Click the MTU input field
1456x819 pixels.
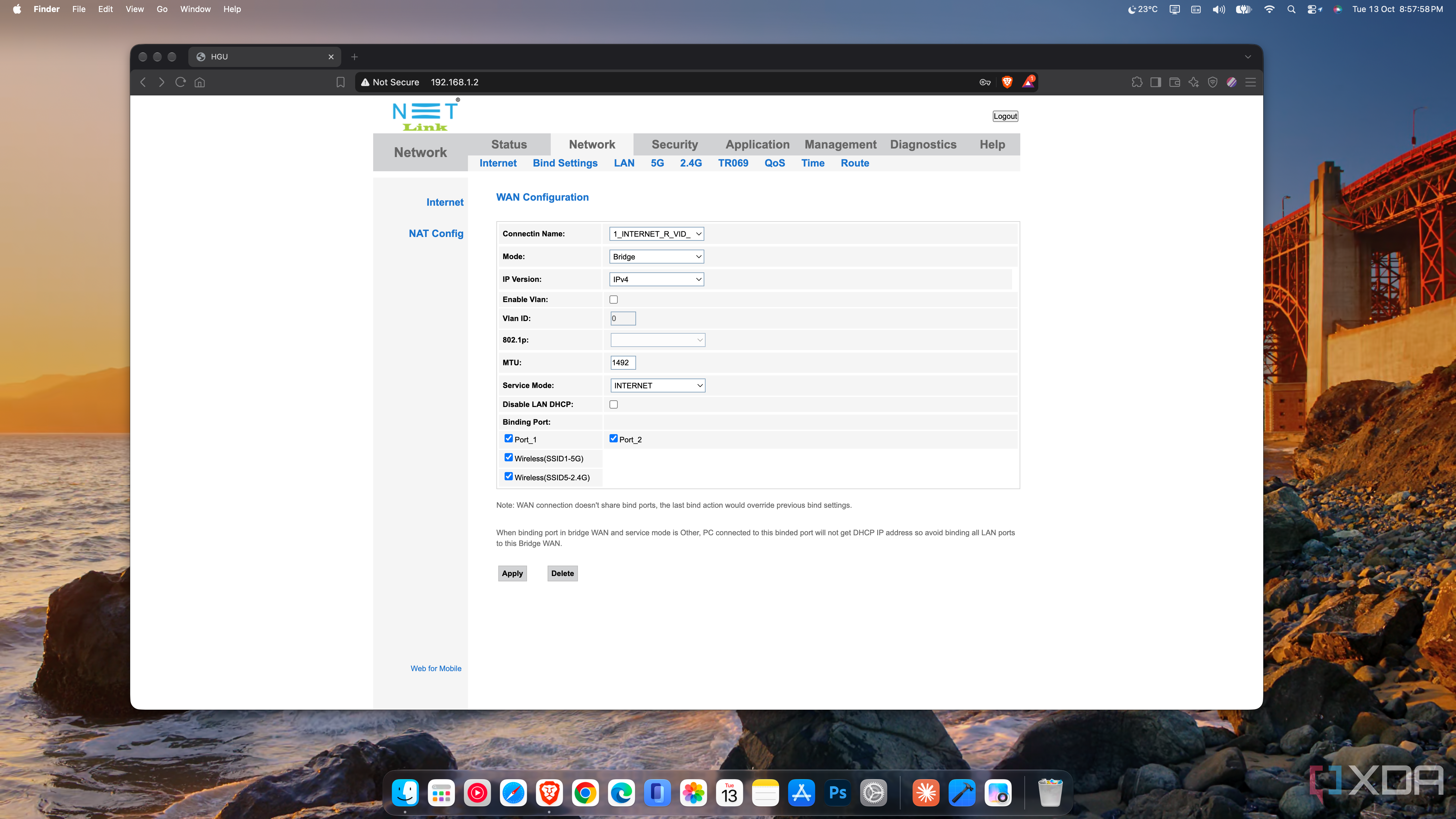point(623,363)
